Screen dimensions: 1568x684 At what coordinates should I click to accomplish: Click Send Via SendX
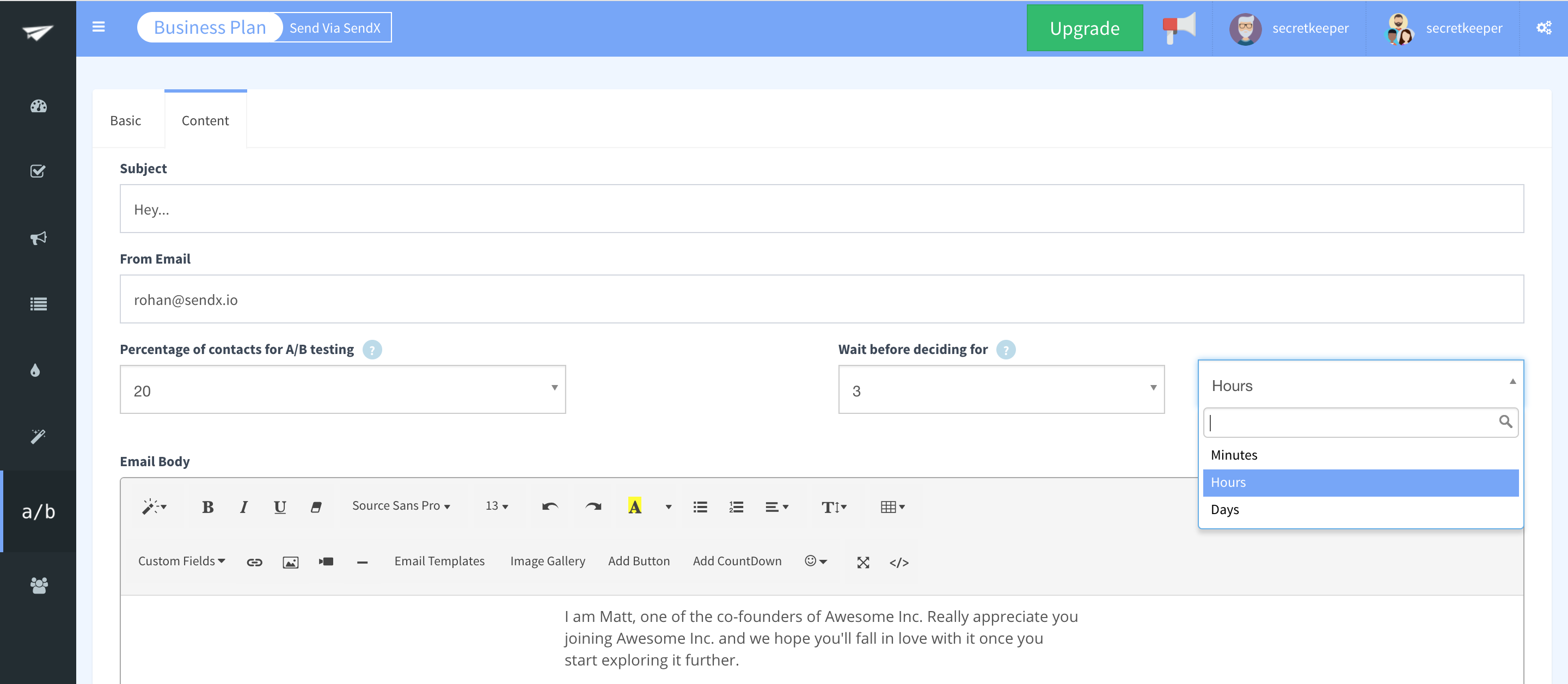click(x=335, y=28)
